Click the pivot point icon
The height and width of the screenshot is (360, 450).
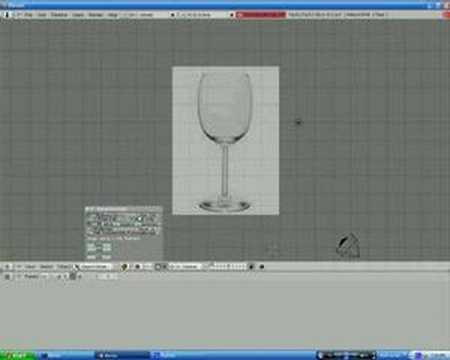(x=137, y=267)
